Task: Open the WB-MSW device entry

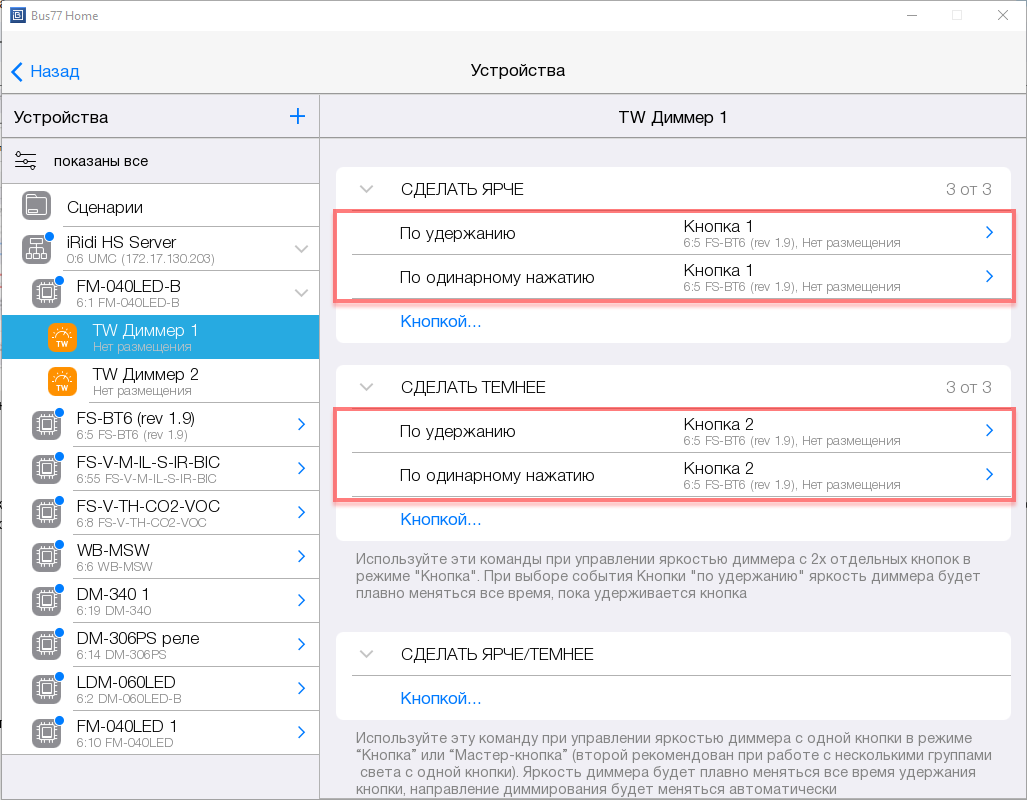Action: click(x=160, y=556)
